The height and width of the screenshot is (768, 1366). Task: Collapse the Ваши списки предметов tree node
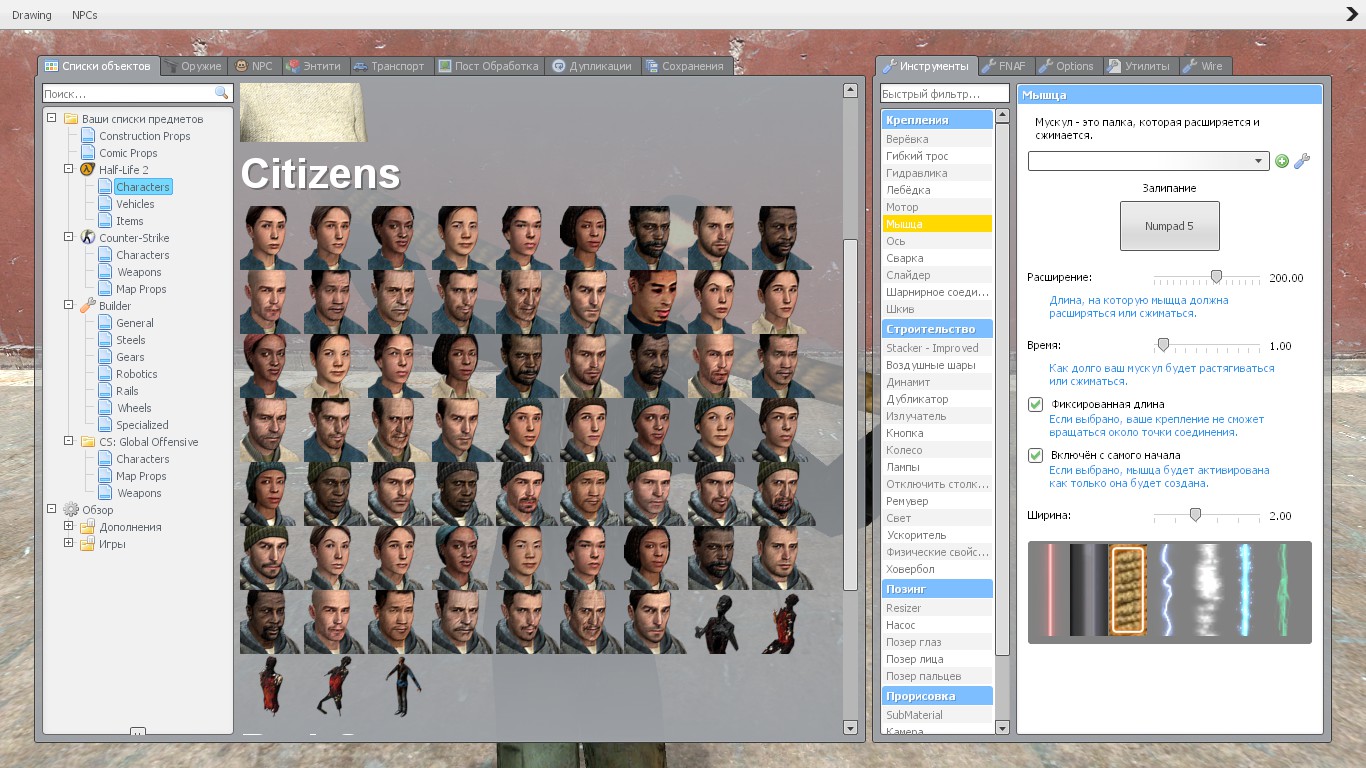[x=51, y=118]
